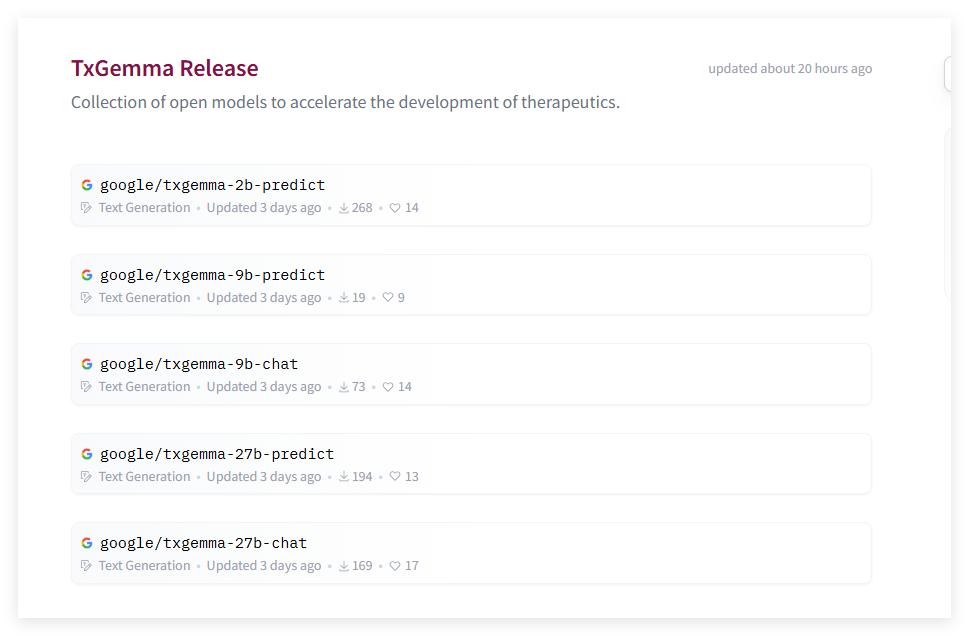The image size is (969, 636).
Task: Click the download icon showing 268 downloads
Action: tap(344, 208)
